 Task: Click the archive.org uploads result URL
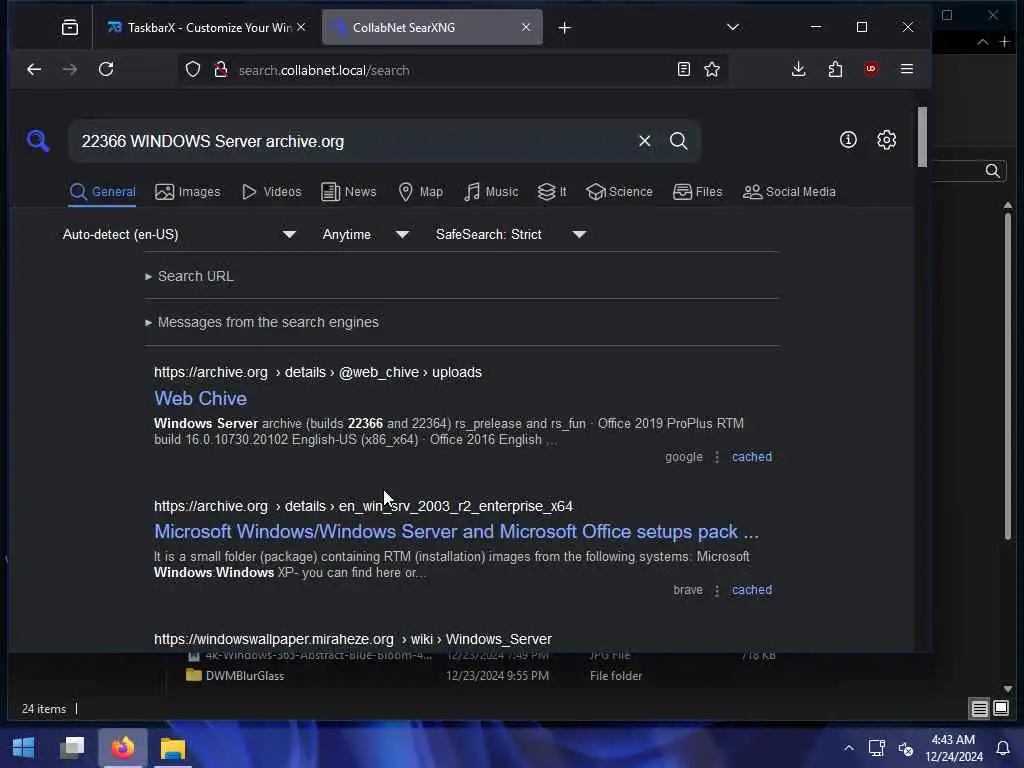(x=318, y=372)
